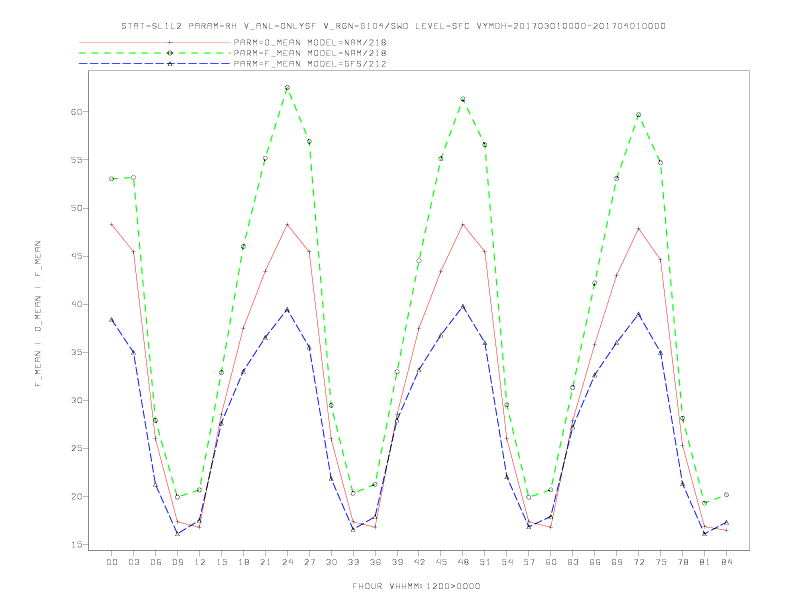Click y-axis tick label 20
This screenshot has height=612, width=792.
coord(76,497)
